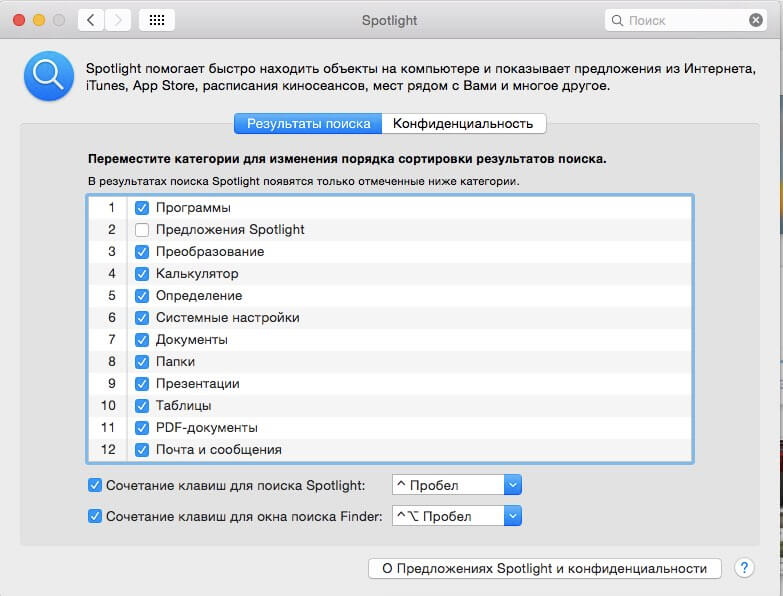Click Сочетание клавиш для поиска Spotlight label

(x=236, y=485)
